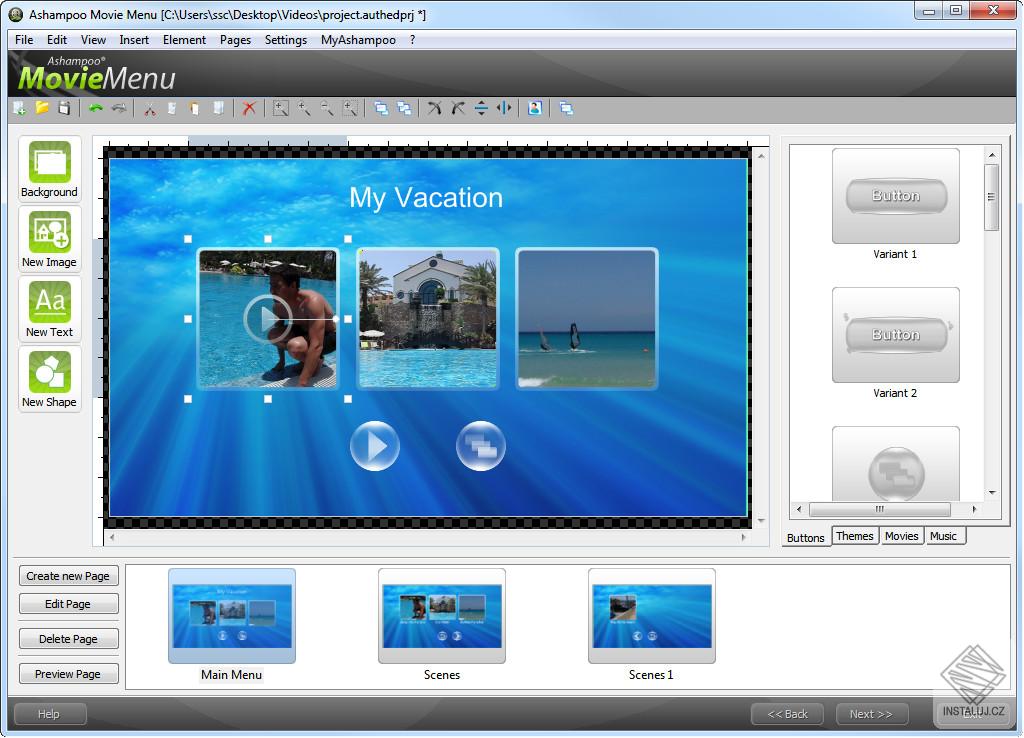Select the Scenes 1 page thumbnail
The width and height of the screenshot is (1024, 738).
click(652, 616)
